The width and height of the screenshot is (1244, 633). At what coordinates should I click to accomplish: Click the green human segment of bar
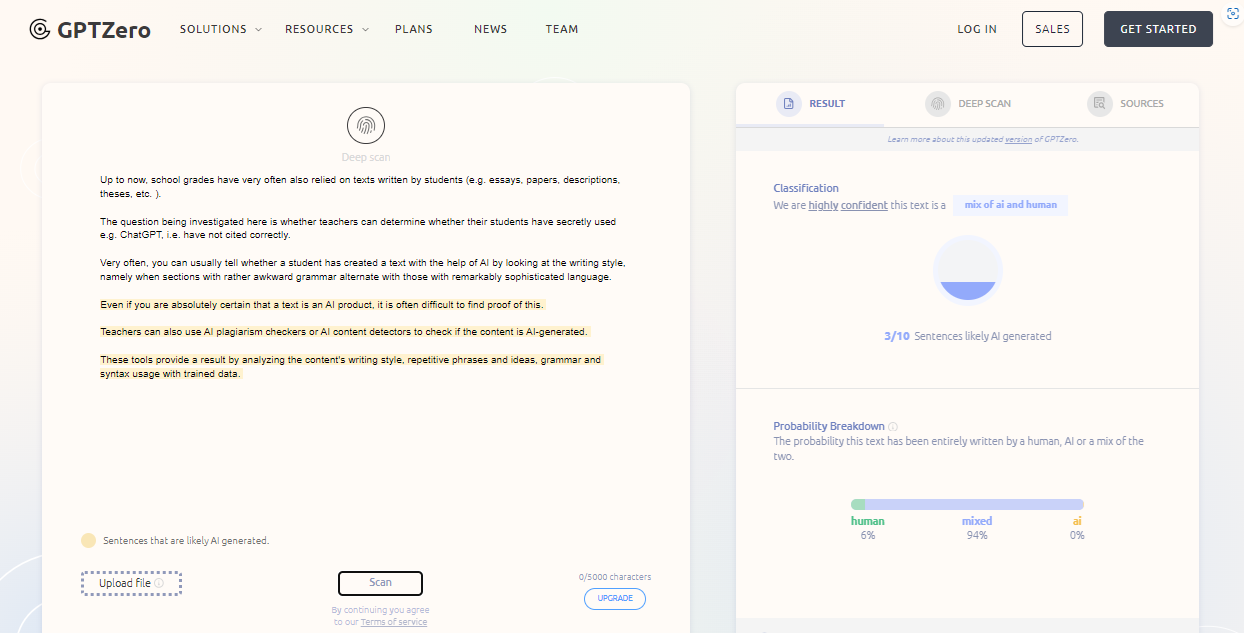pyautogui.click(x=858, y=505)
